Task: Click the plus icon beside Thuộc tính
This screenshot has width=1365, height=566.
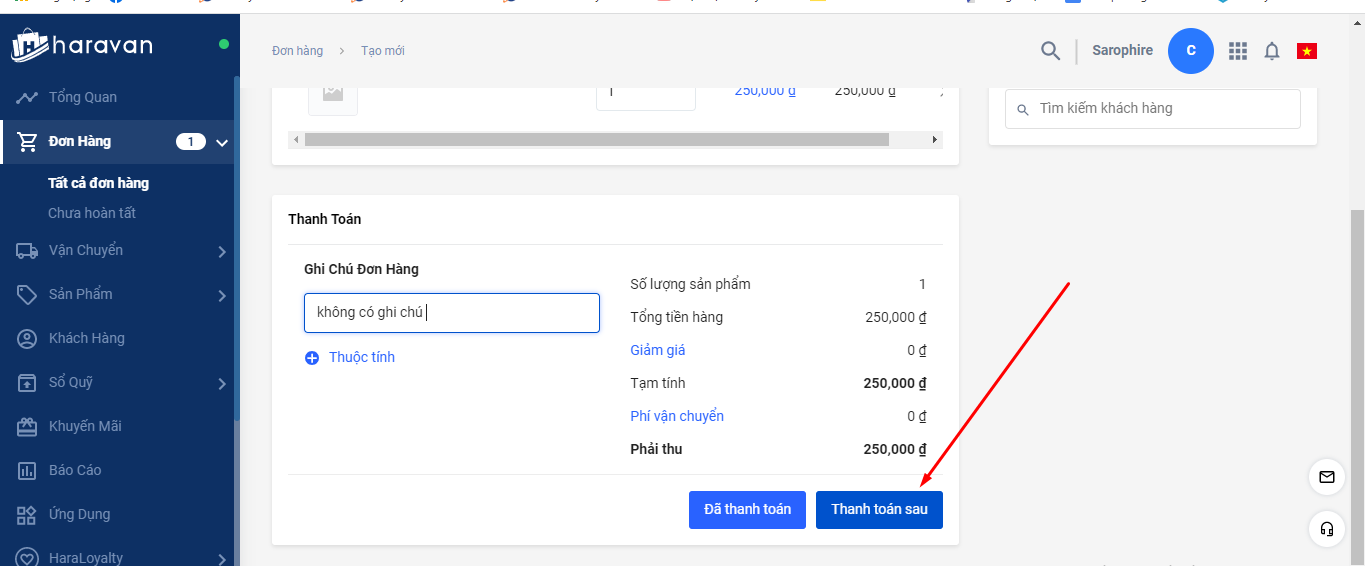Action: [312, 358]
